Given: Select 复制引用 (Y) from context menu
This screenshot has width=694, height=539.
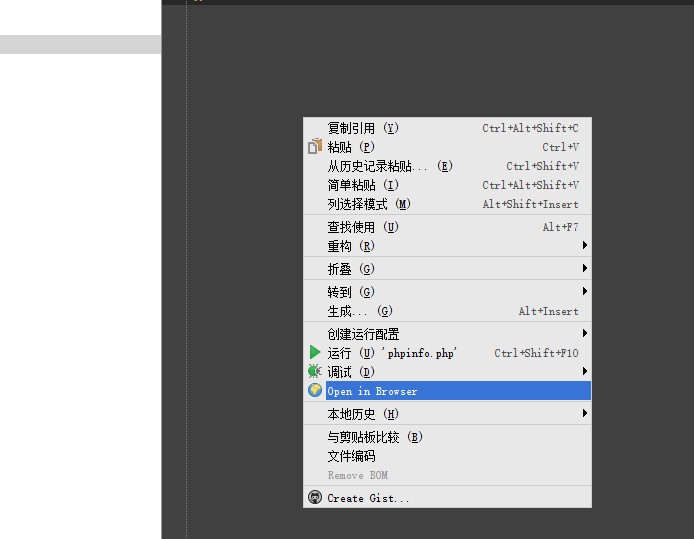Looking at the screenshot, I should tap(447, 128).
